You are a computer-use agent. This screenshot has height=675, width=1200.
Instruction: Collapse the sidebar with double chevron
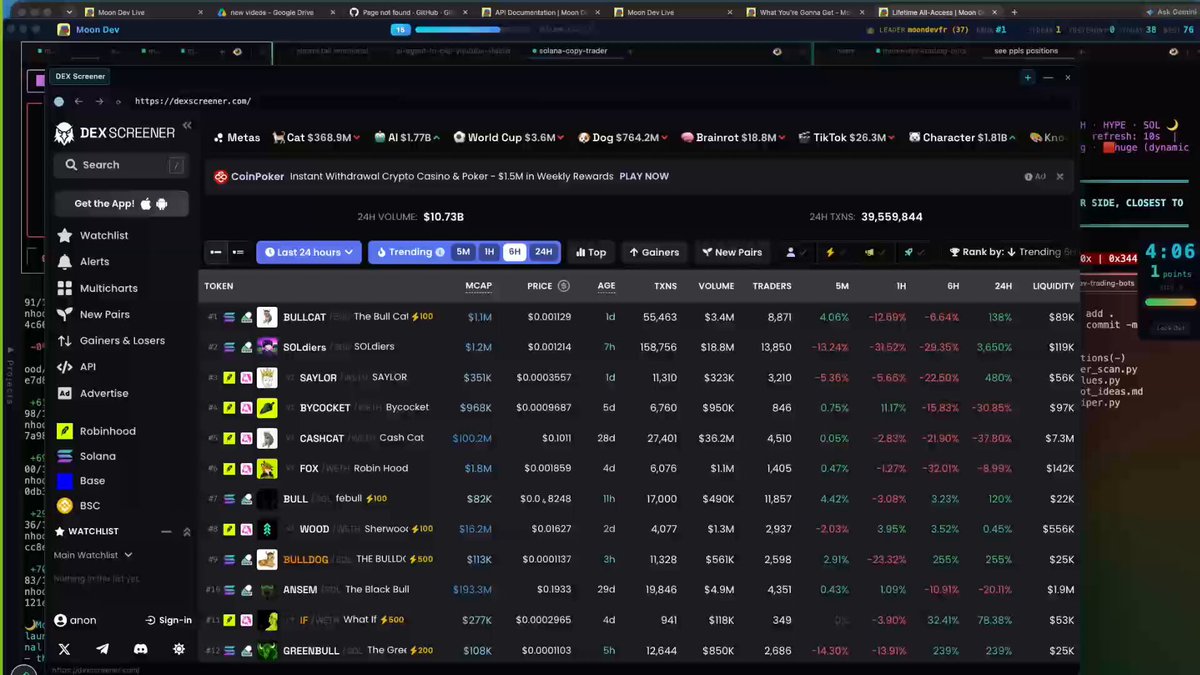[x=187, y=125]
